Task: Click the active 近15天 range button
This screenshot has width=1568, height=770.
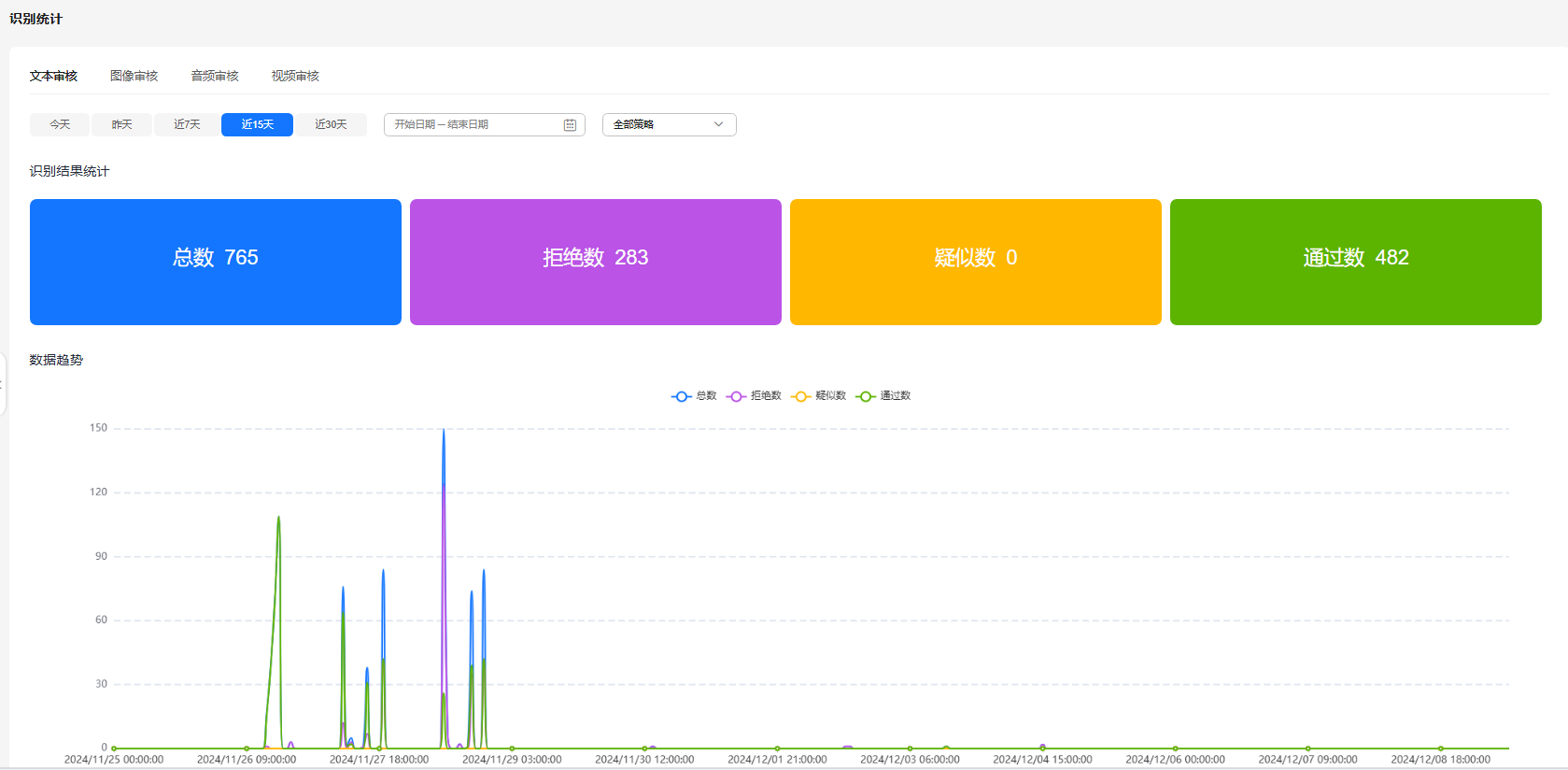Action: coord(257,124)
